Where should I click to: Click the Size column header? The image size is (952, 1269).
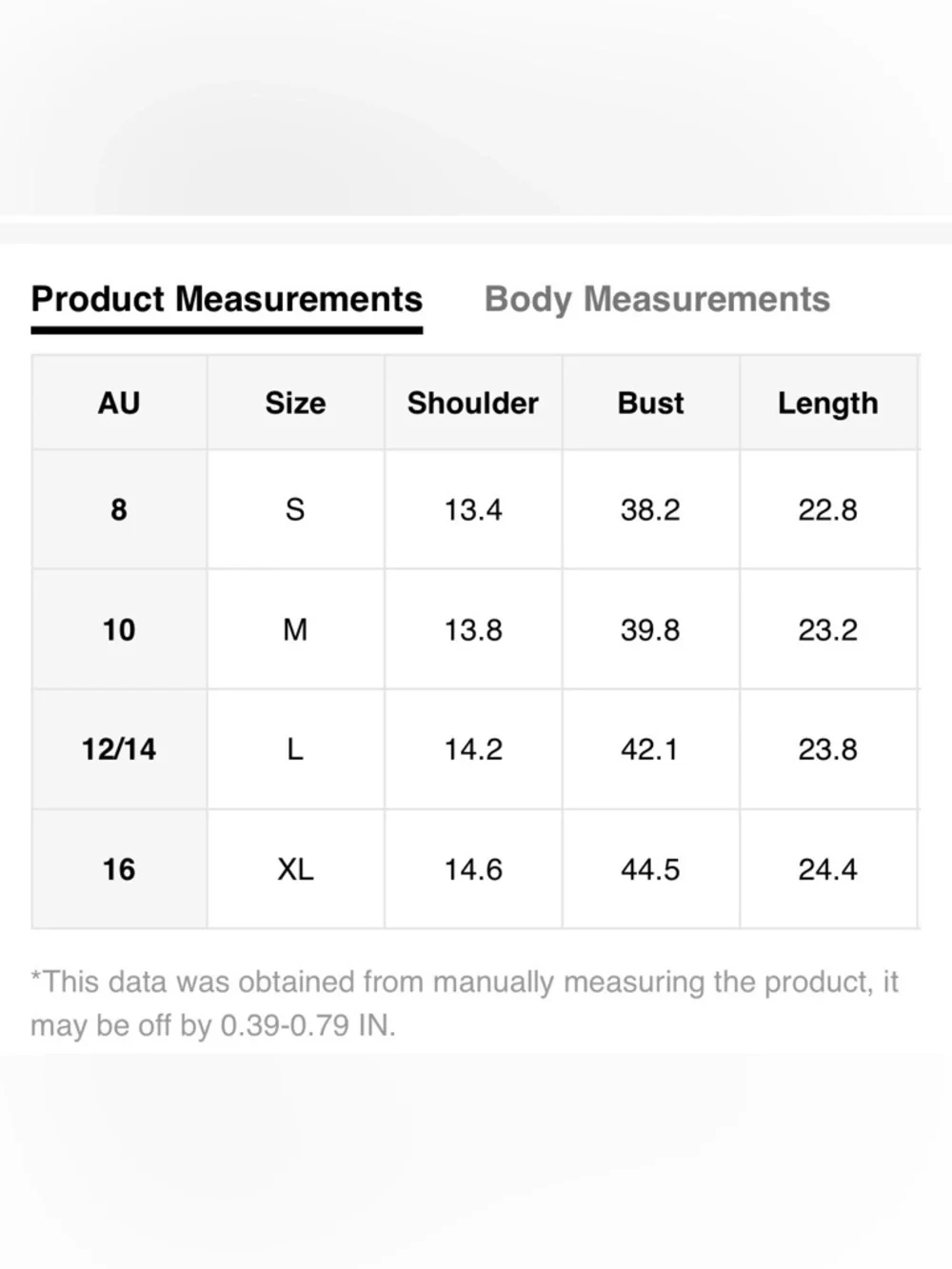[295, 403]
